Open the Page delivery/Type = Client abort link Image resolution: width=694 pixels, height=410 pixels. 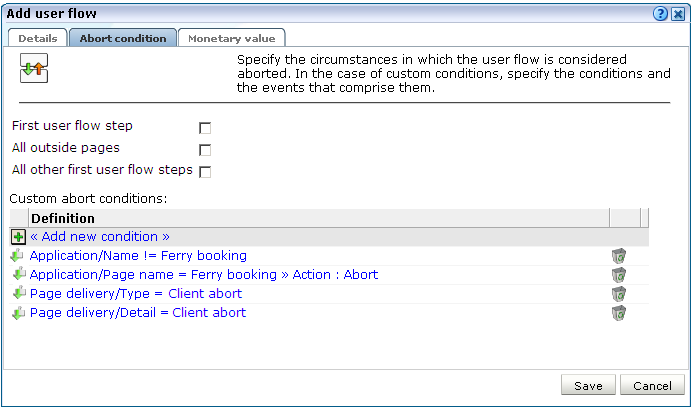click(x=136, y=294)
